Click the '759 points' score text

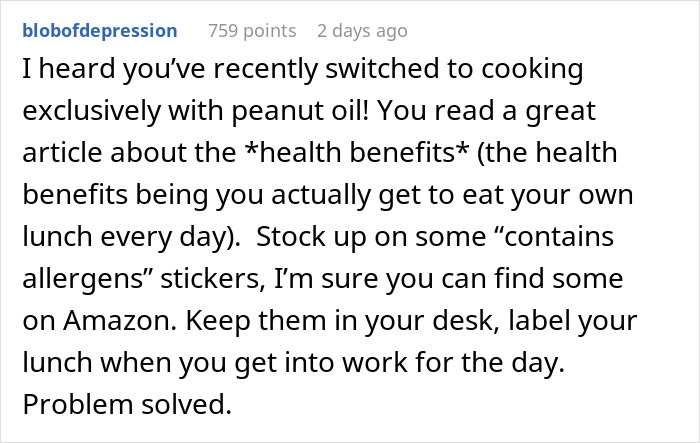pyautogui.click(x=251, y=31)
